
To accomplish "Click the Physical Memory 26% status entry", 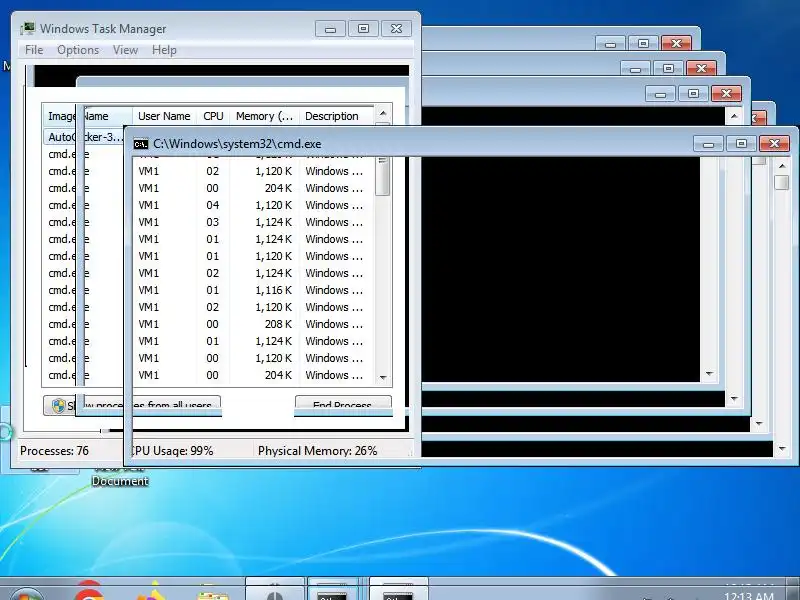I will coord(317,451).
